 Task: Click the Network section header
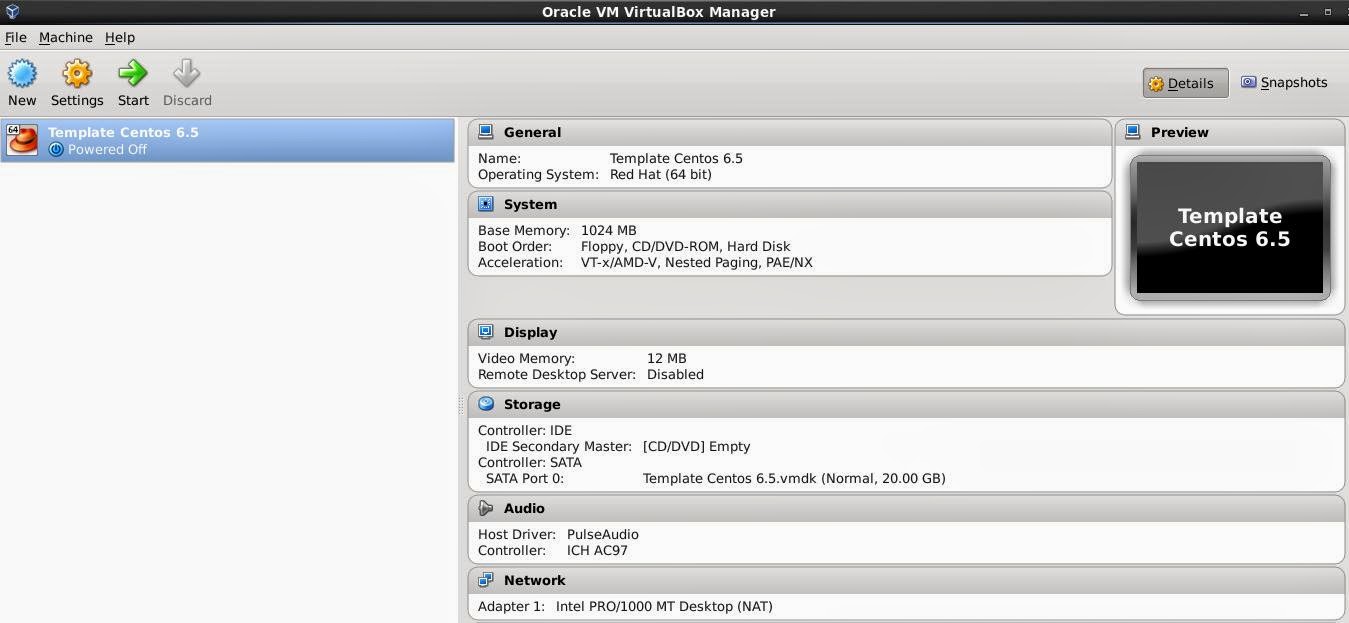click(906, 580)
